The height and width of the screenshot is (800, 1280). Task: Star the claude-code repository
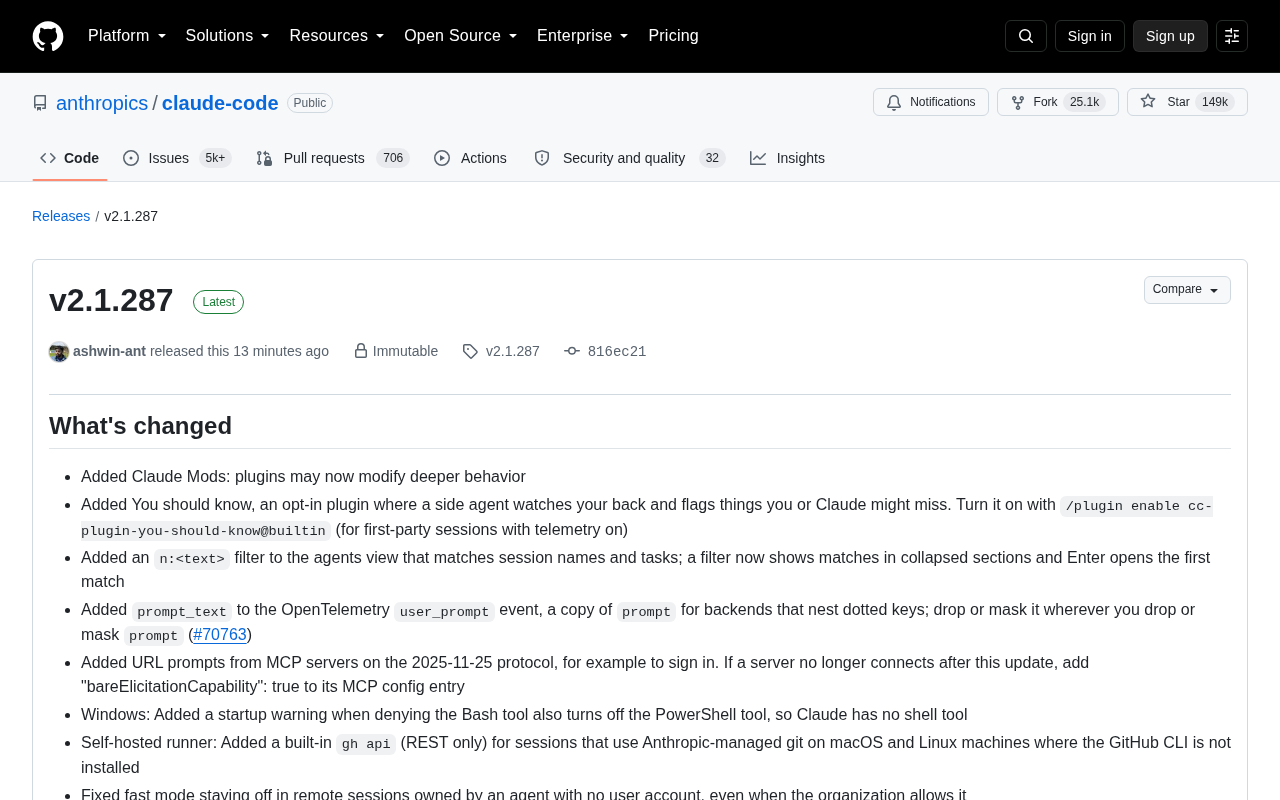click(x=1187, y=102)
